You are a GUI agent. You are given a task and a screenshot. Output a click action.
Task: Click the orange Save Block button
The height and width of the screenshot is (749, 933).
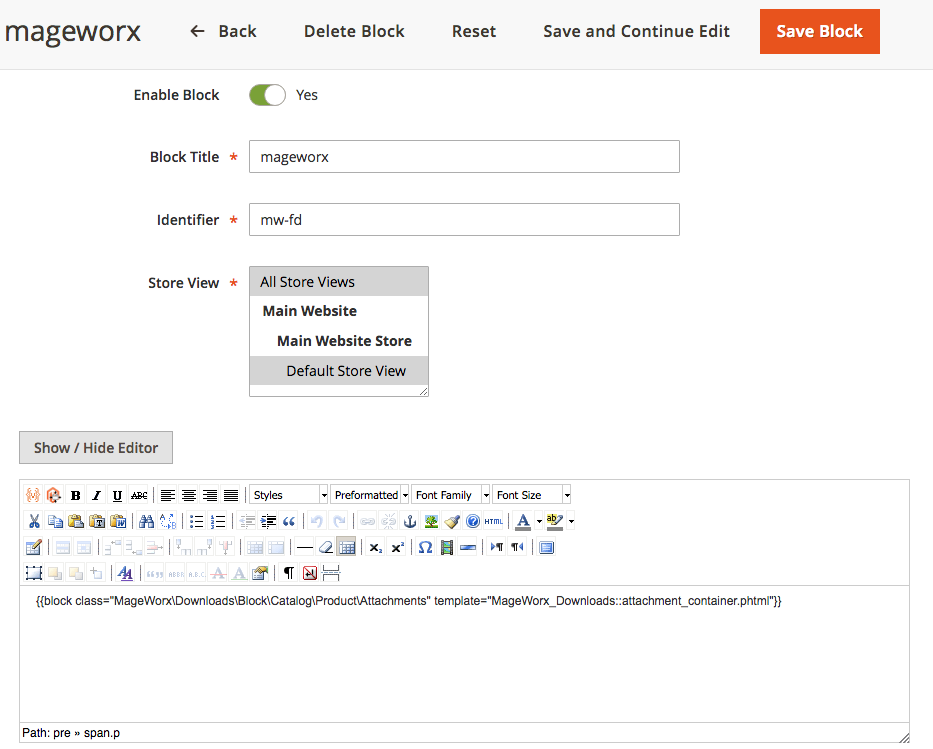tap(819, 32)
